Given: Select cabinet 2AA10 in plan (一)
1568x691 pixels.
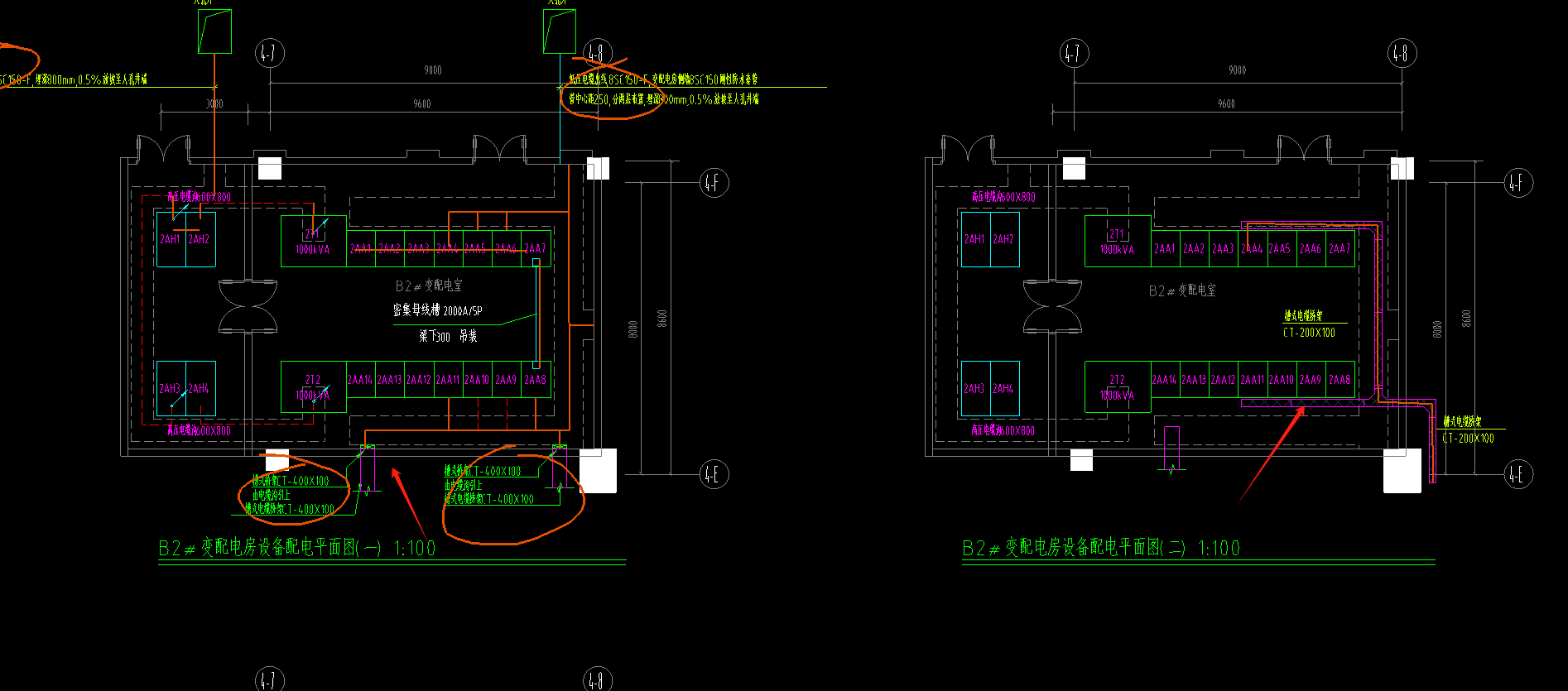Looking at the screenshot, I should point(477,380).
